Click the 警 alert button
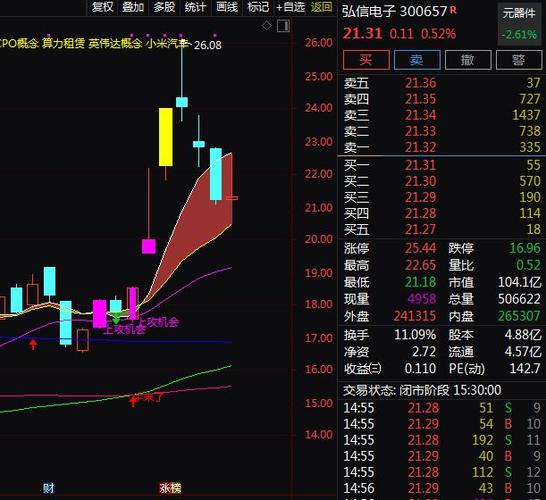The image size is (546, 500). coord(518,60)
